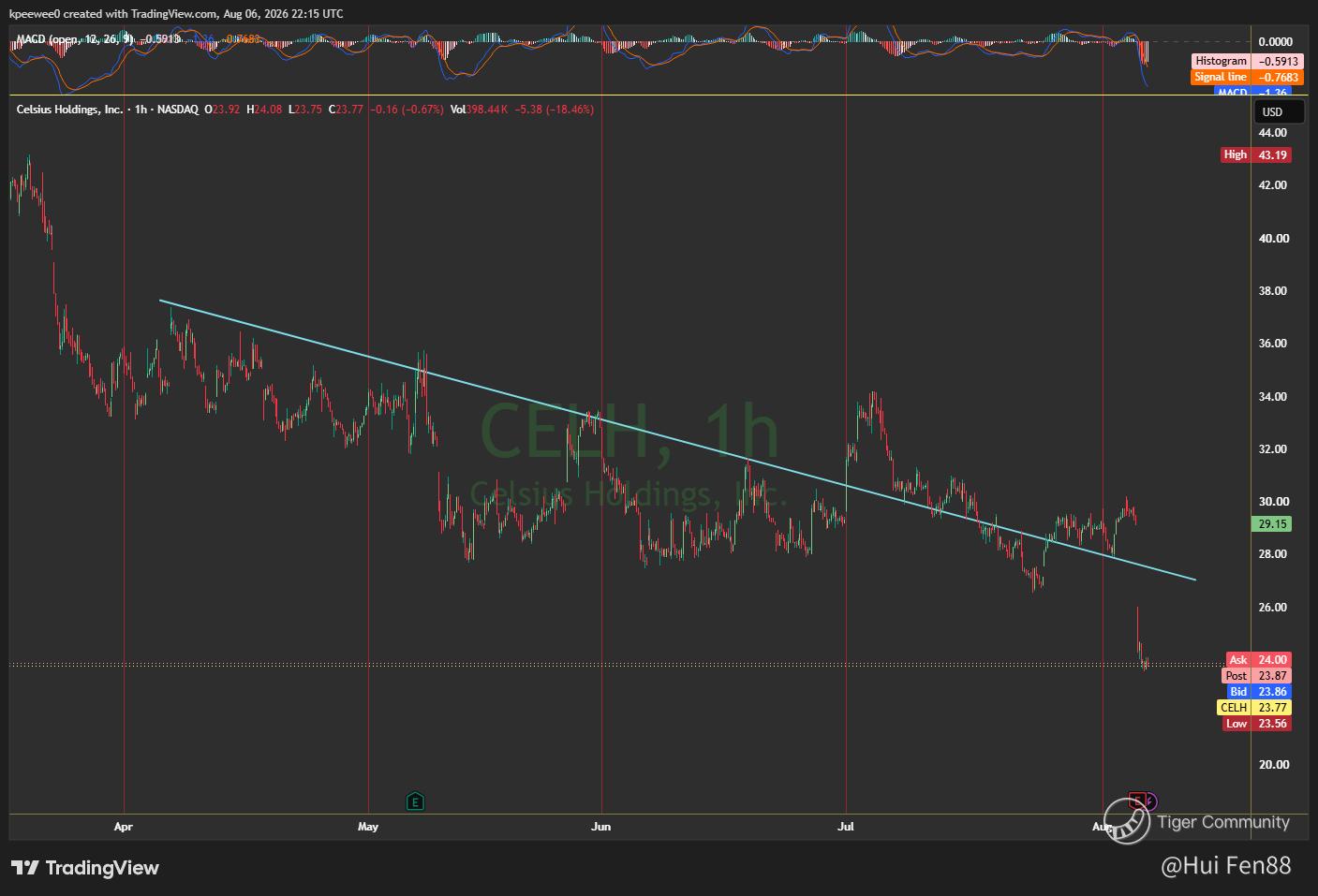Click the 20.00 price axis label
Screen dimensions: 1318x896
(x=1273, y=765)
